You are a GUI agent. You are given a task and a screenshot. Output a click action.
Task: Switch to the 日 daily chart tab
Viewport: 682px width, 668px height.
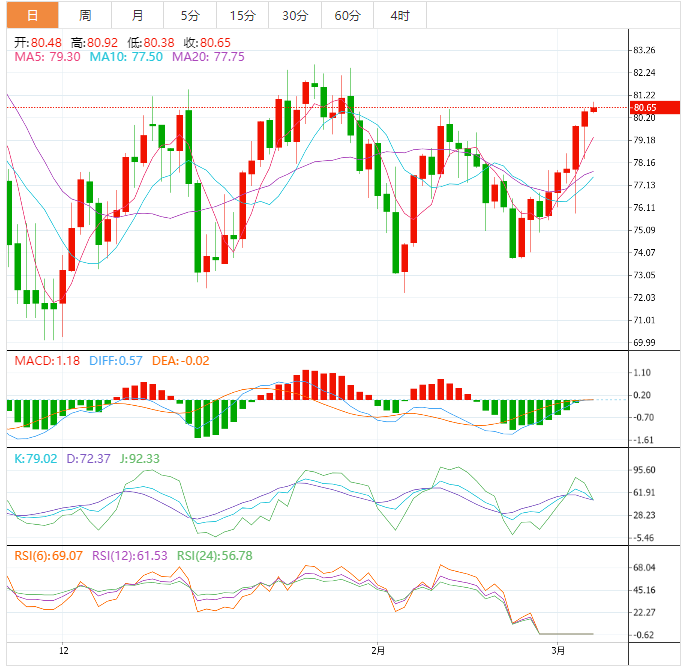tap(32, 15)
